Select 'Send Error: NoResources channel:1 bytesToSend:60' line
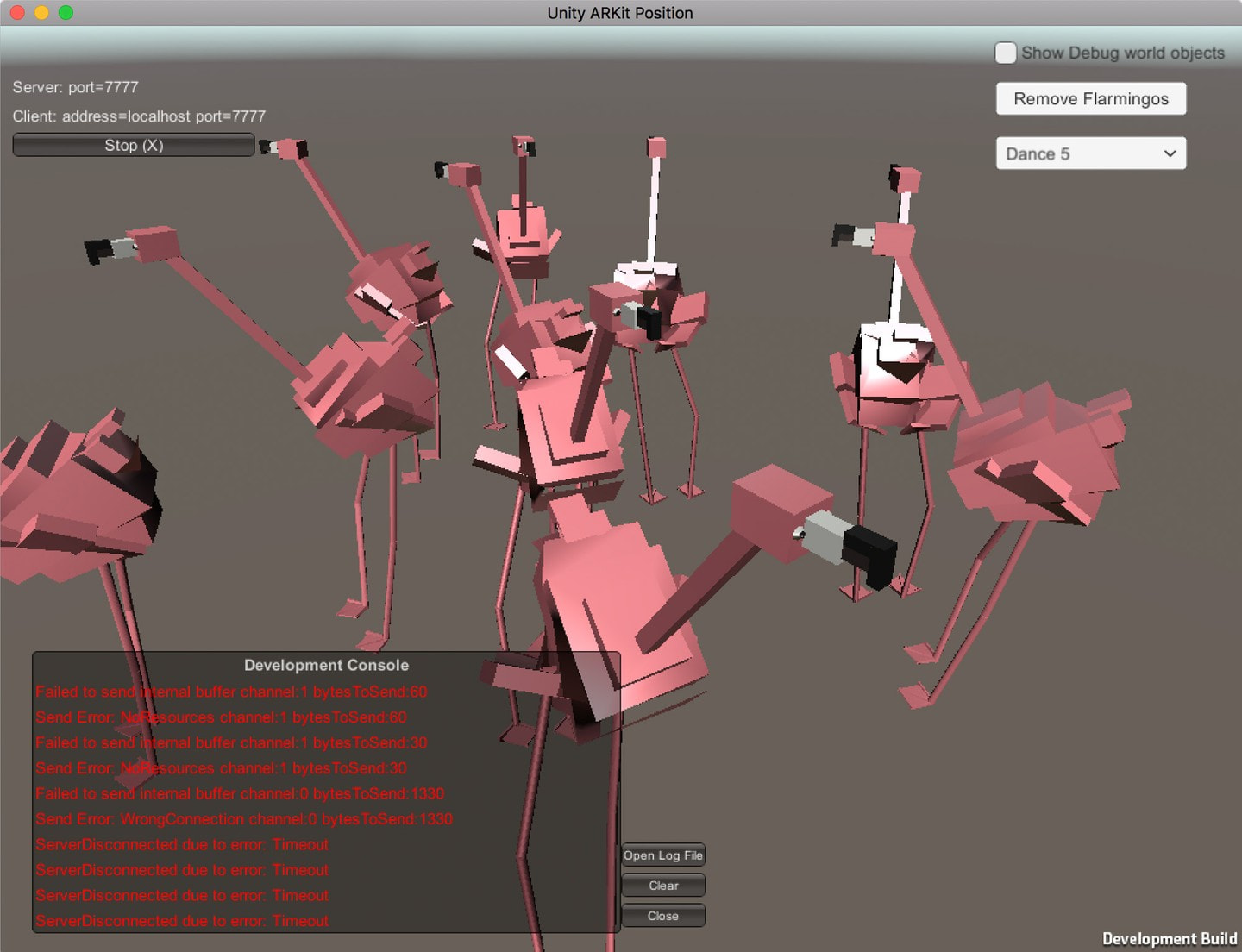This screenshot has height=952, width=1242. [221, 717]
